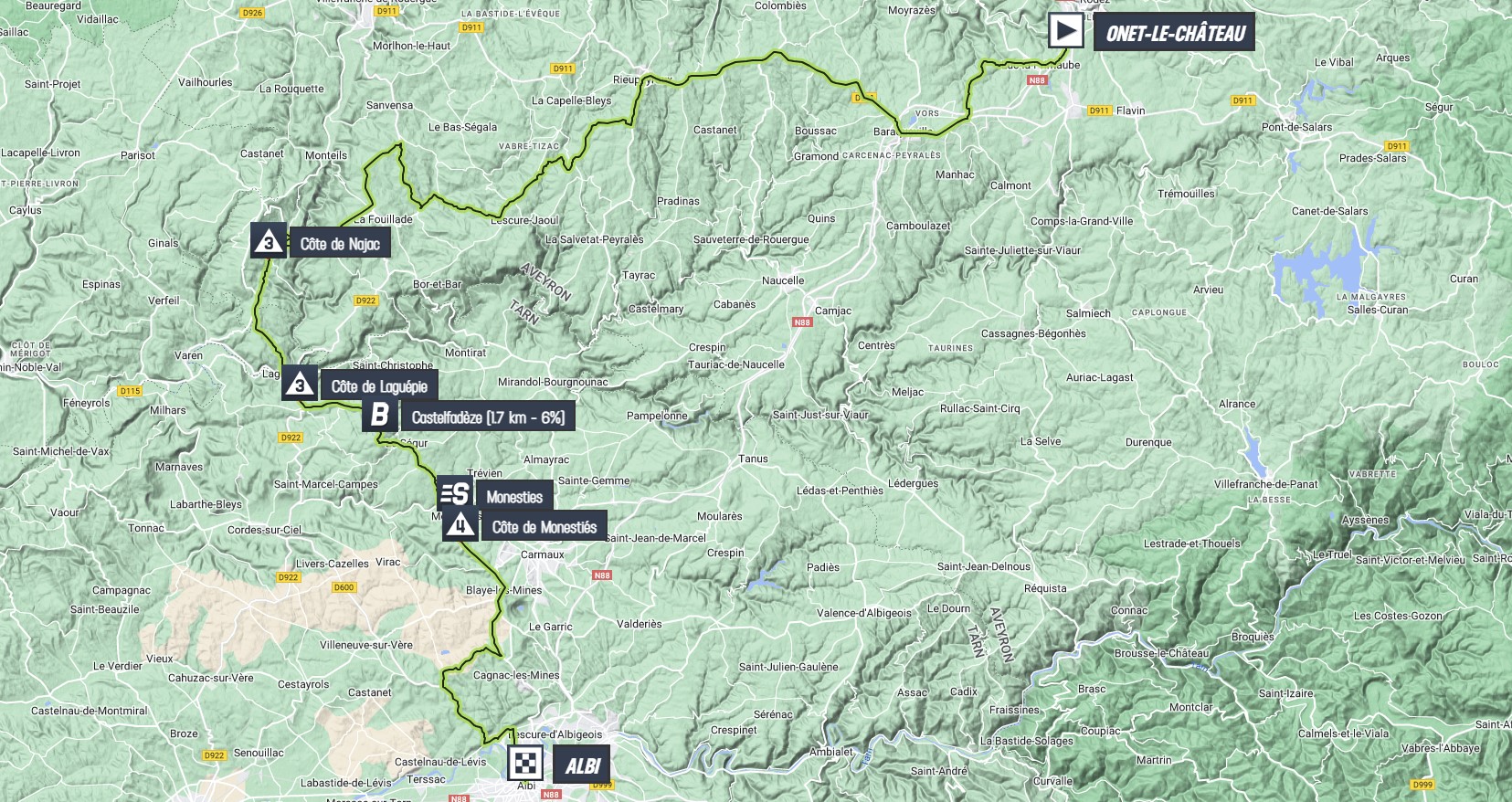Click the Cagnac-les-Mines town label

point(516,675)
